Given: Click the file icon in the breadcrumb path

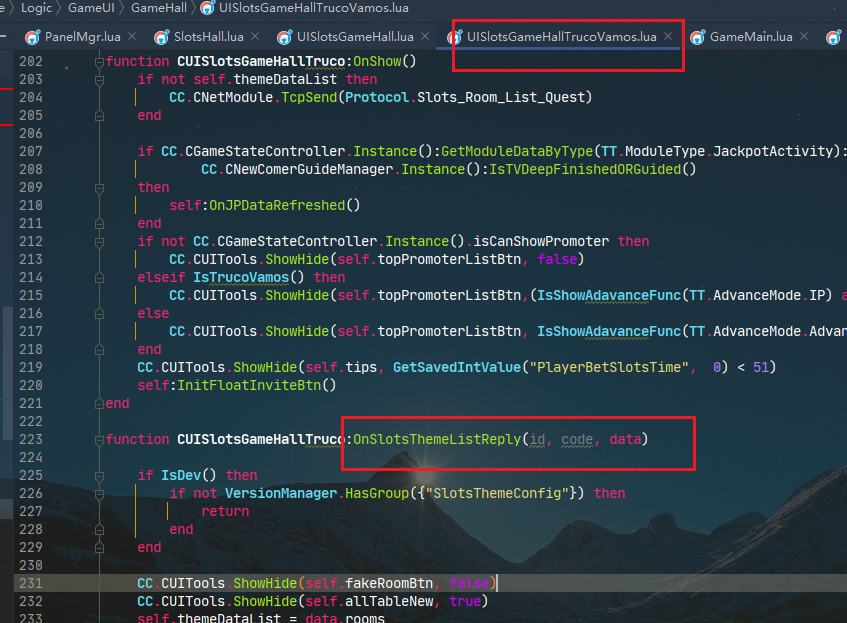Looking at the screenshot, I should click(207, 8).
